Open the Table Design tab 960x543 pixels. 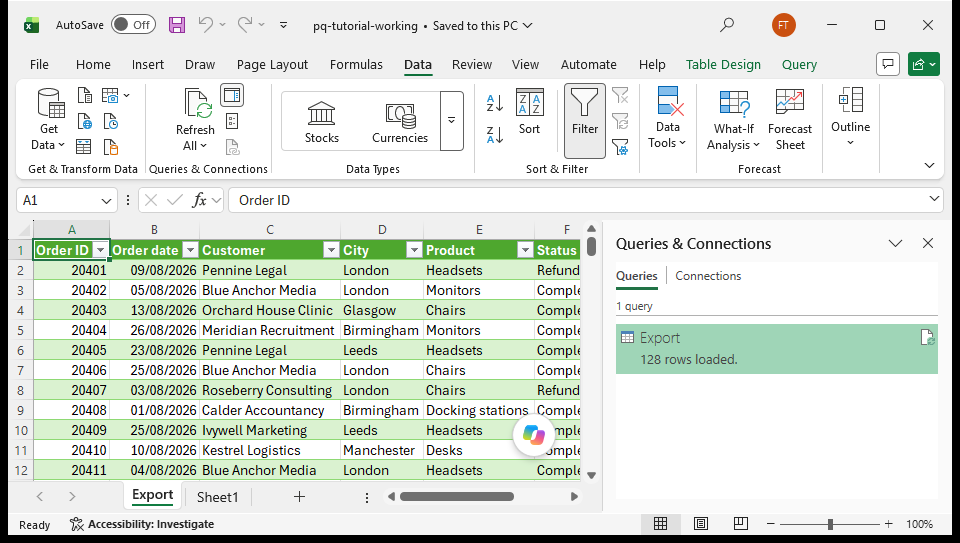tap(723, 64)
